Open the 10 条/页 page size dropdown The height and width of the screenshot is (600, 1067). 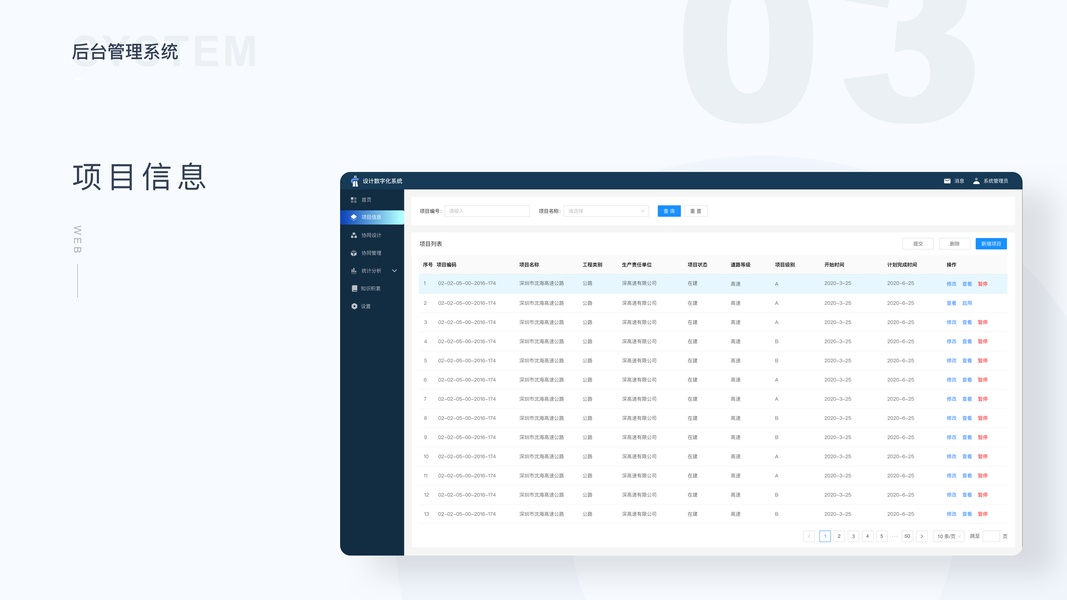(x=949, y=536)
